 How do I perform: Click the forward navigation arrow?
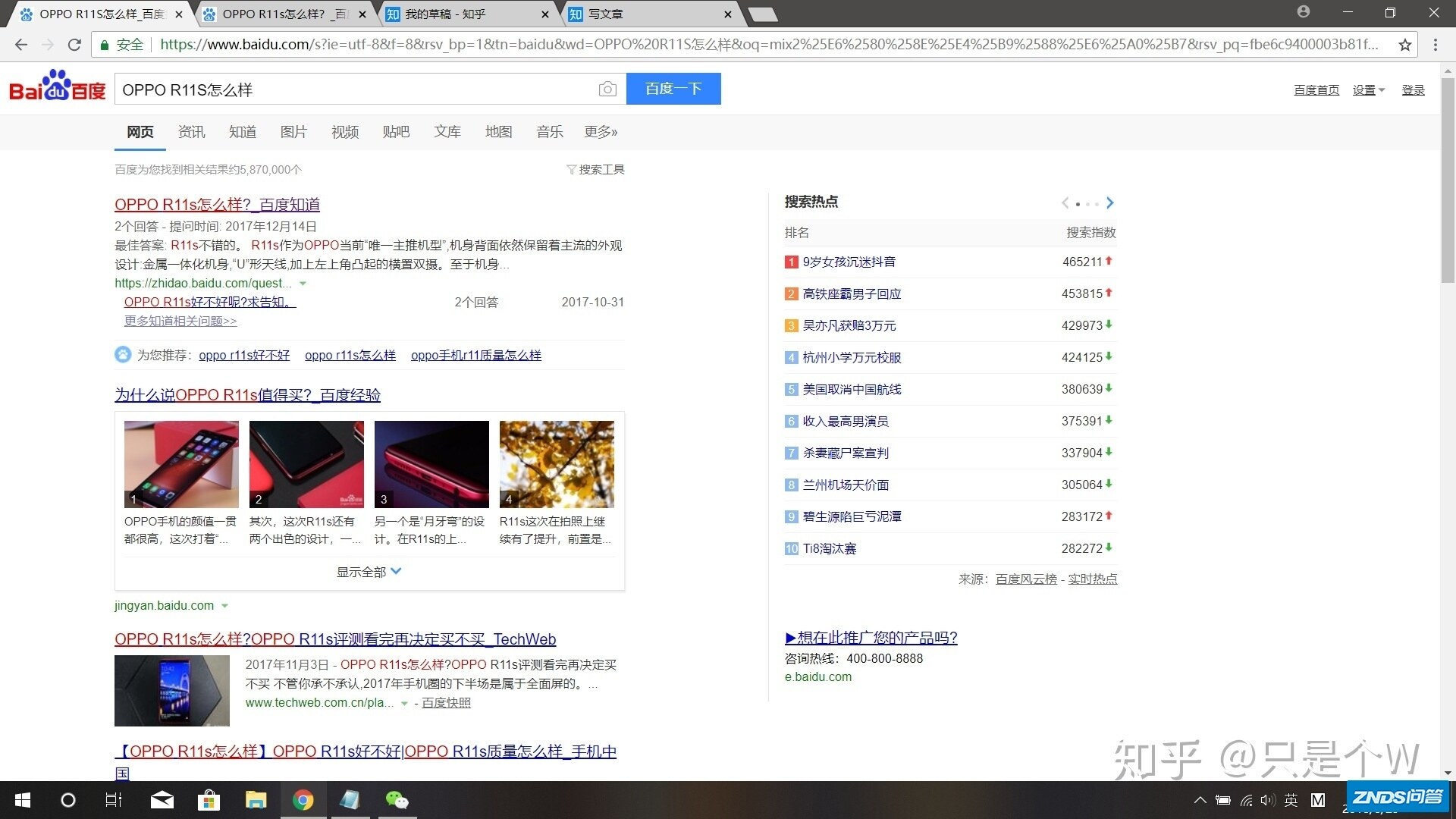click(x=48, y=45)
